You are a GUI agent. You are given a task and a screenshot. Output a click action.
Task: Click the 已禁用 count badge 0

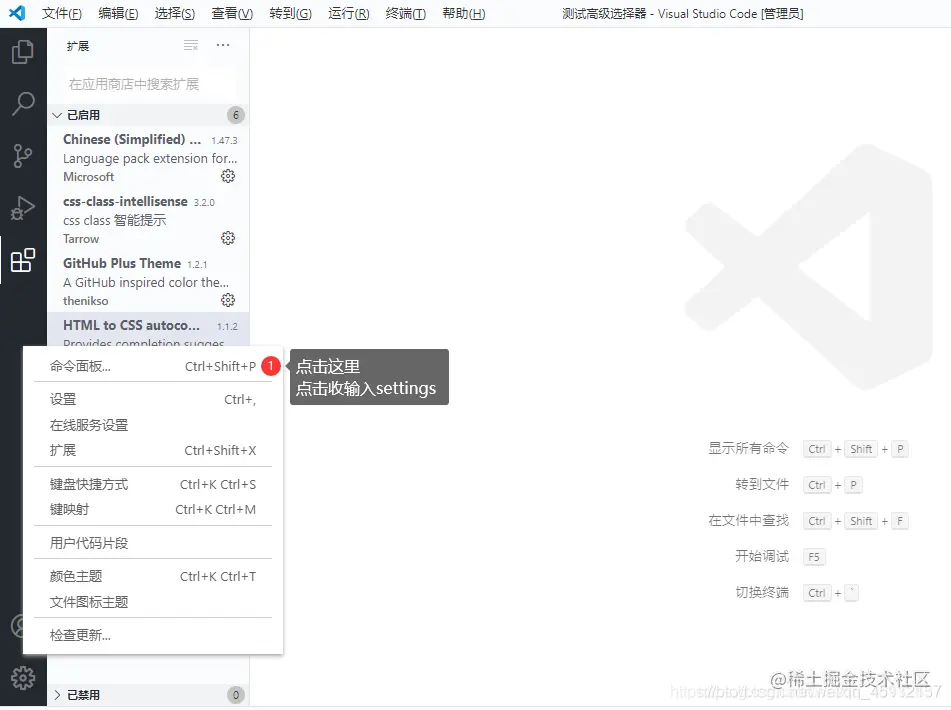click(236, 695)
